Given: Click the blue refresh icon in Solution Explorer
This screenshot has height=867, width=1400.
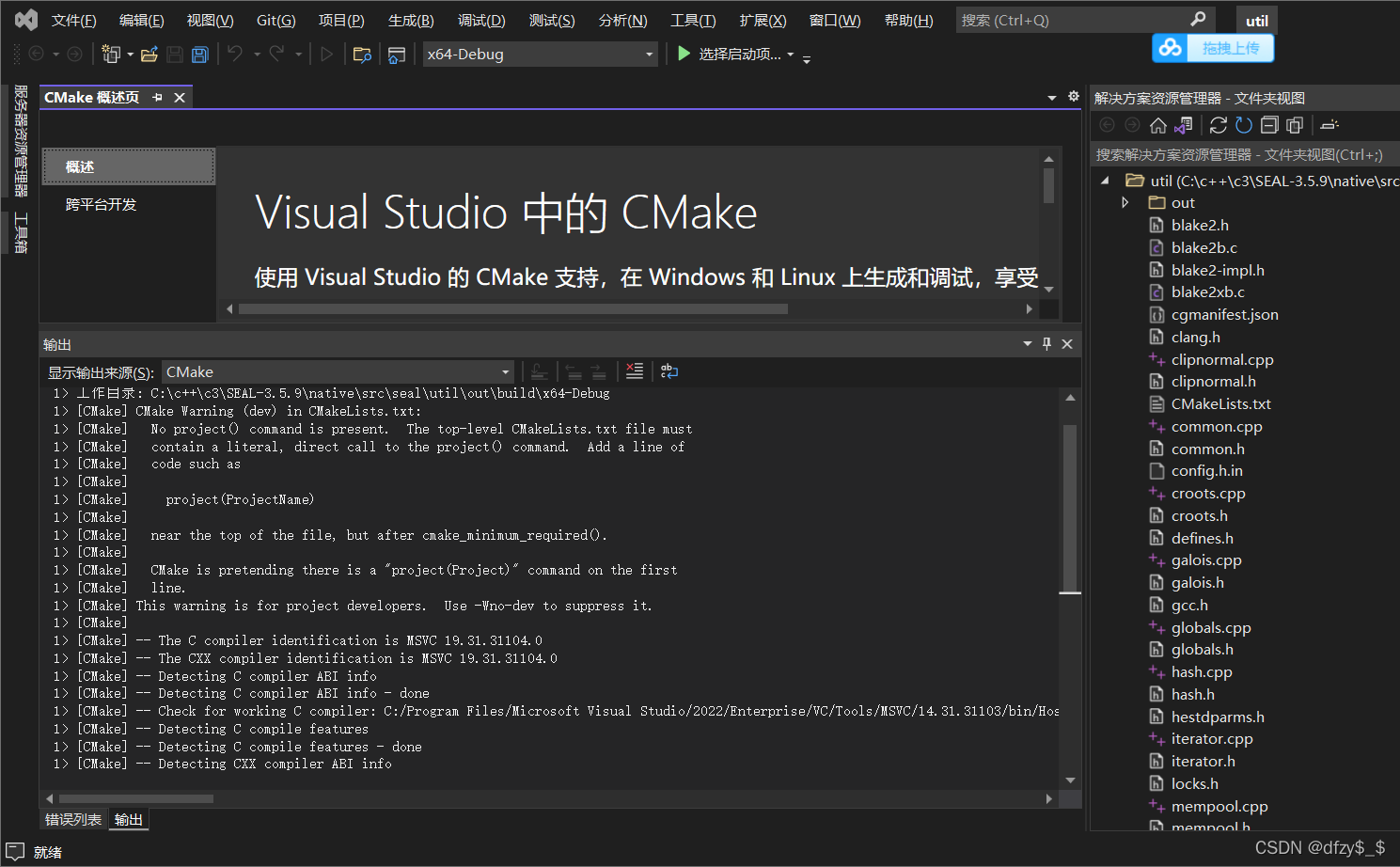Looking at the screenshot, I should point(1244,125).
